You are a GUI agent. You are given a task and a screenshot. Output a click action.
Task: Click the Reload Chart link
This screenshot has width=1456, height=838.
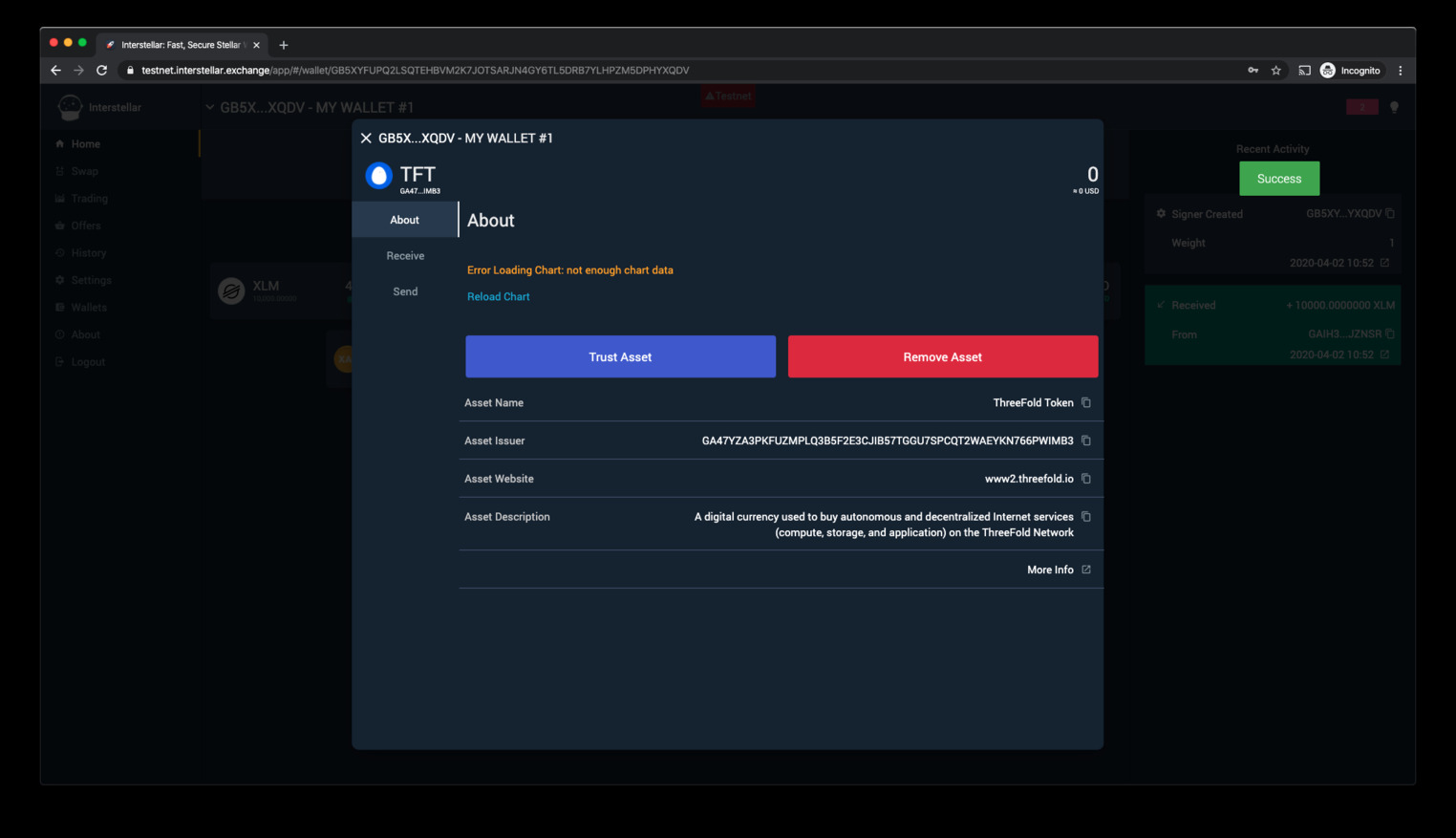(x=498, y=297)
